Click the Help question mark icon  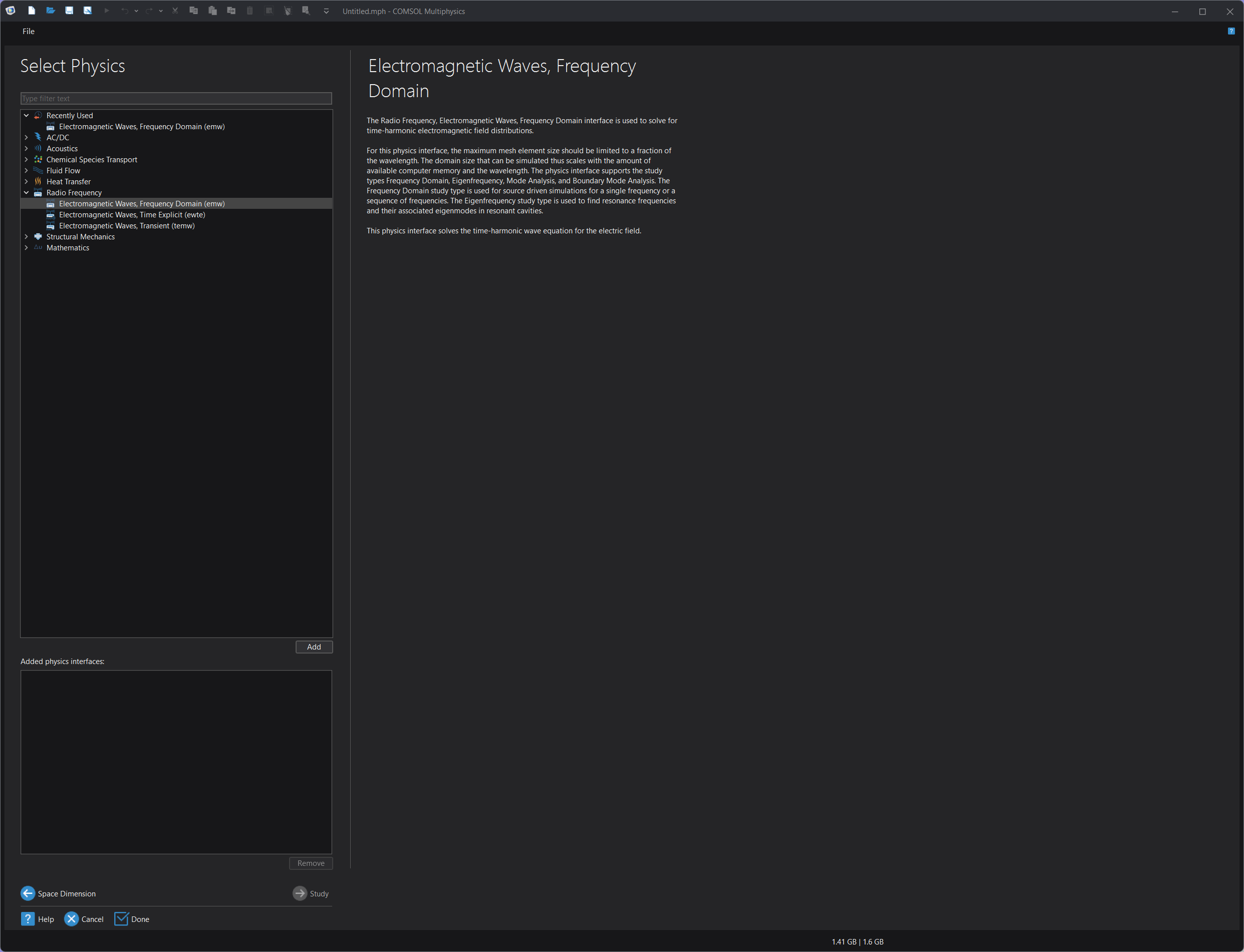pos(28,918)
